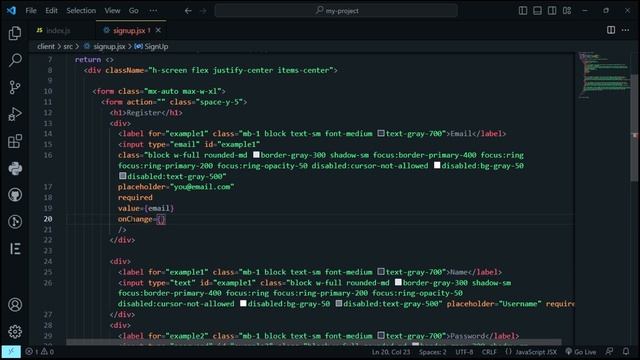Close the signup.jsx tab
This screenshot has height=360, width=640.
click(158, 30)
